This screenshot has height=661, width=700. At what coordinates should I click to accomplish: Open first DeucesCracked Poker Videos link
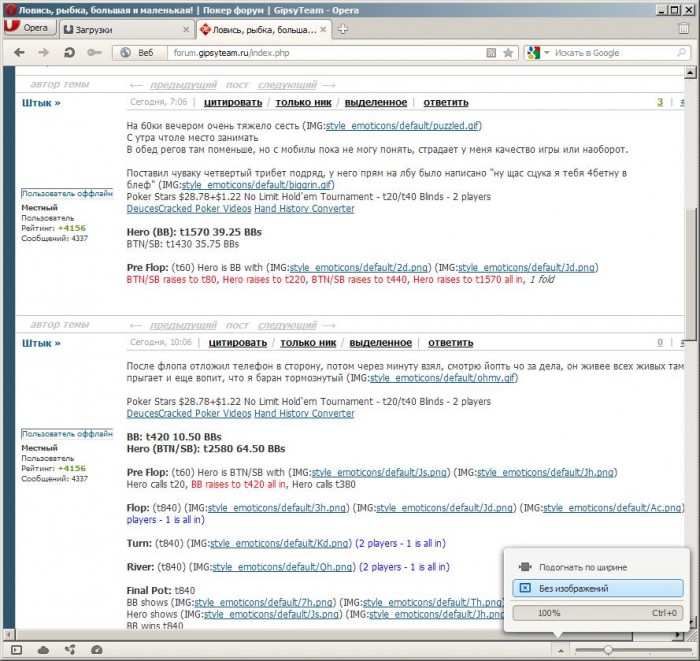[x=189, y=208]
